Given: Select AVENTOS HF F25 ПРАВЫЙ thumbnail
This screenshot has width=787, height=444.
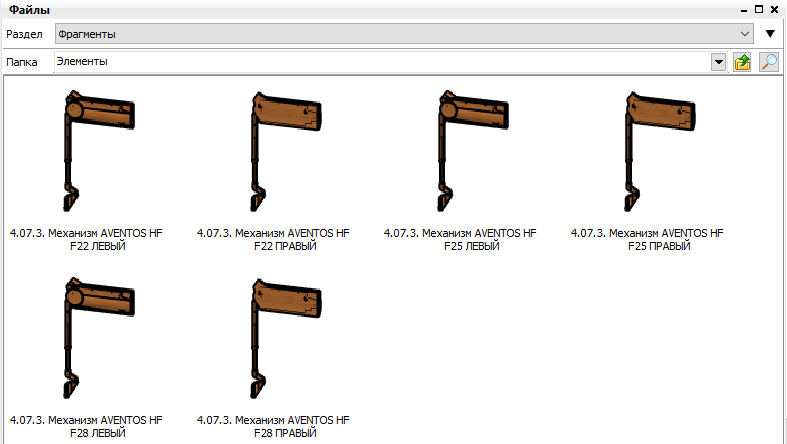Looking at the screenshot, I should coord(660,151).
